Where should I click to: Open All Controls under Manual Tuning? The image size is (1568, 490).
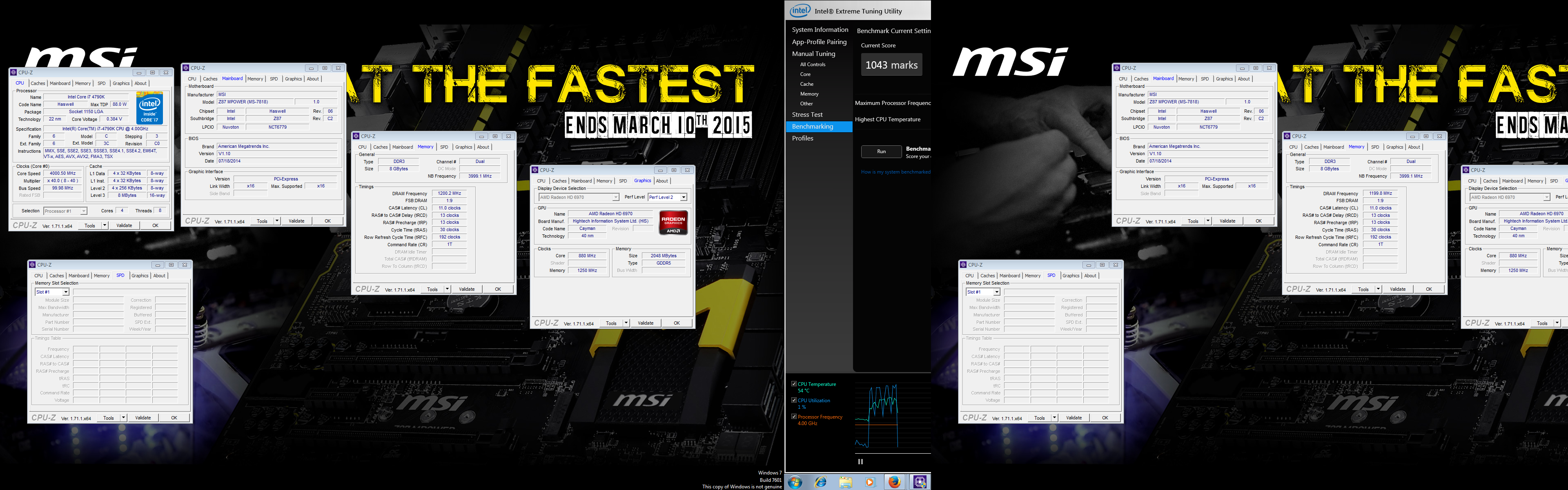pyautogui.click(x=813, y=65)
